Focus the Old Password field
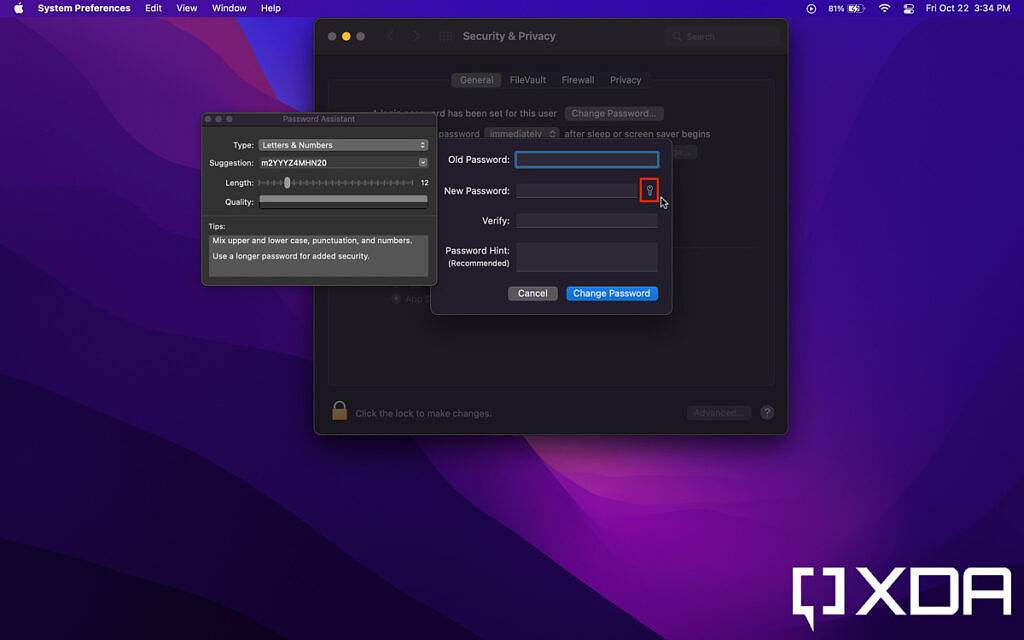Image resolution: width=1024 pixels, height=640 pixels. [586, 159]
